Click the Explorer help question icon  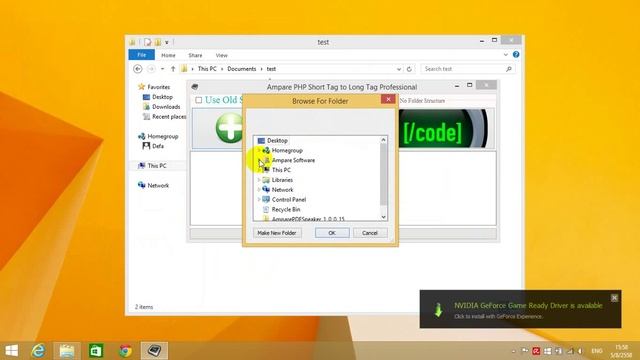point(516,54)
